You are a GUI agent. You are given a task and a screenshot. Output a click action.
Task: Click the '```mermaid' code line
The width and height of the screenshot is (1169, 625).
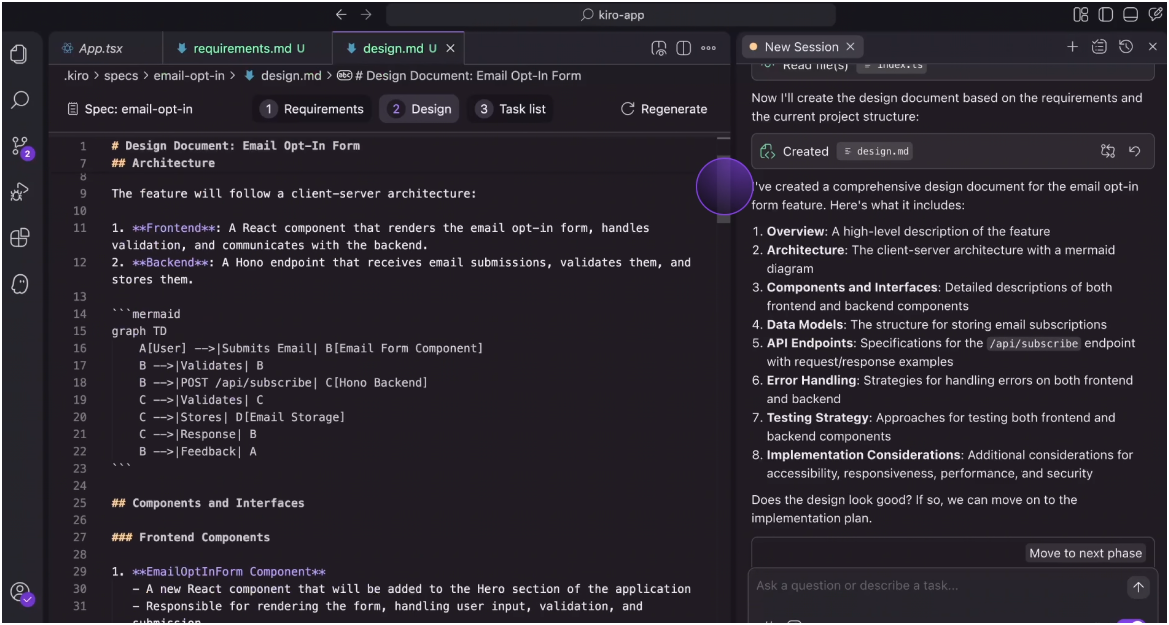(146, 314)
